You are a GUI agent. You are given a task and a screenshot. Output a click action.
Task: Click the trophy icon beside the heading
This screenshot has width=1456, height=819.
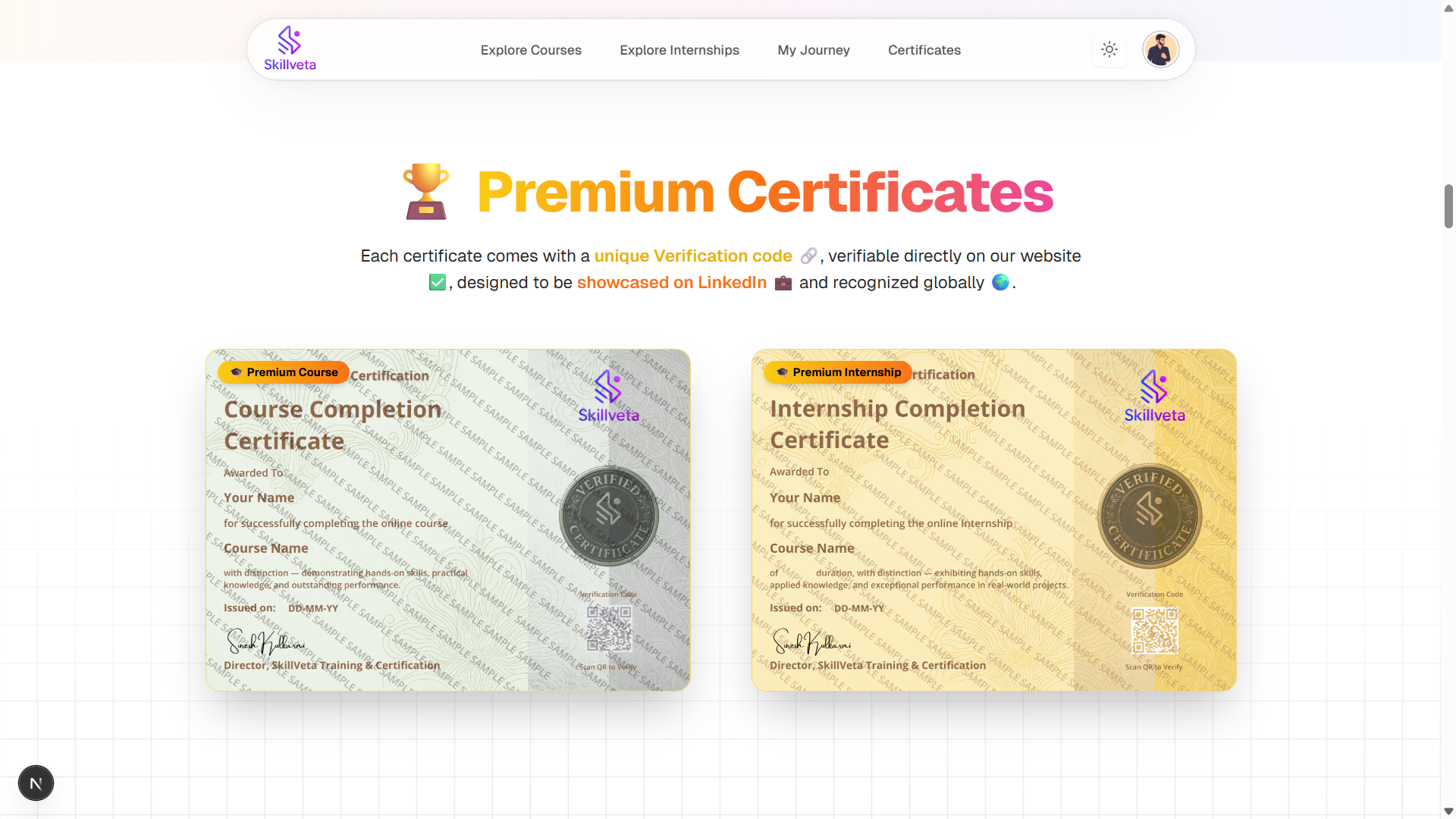(426, 192)
